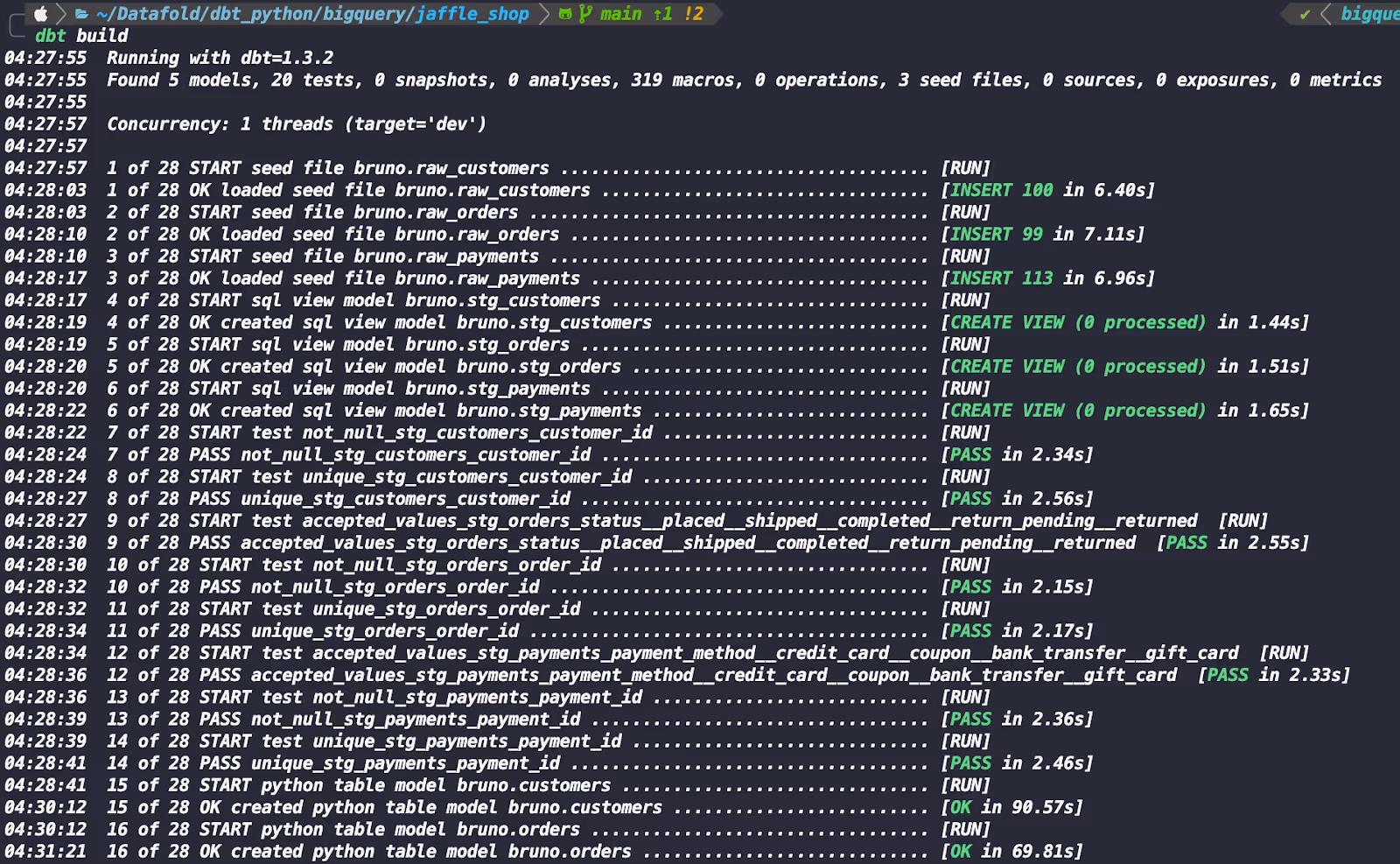Click '[OK in 69.81s]' result
Screen dimensions: 1400x864
point(1012,851)
